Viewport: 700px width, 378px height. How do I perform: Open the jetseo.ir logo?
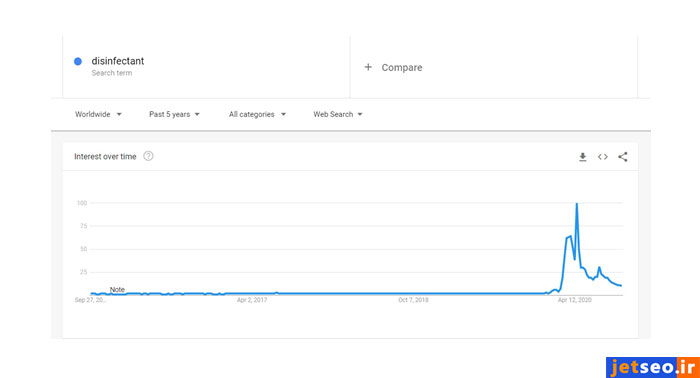(653, 367)
